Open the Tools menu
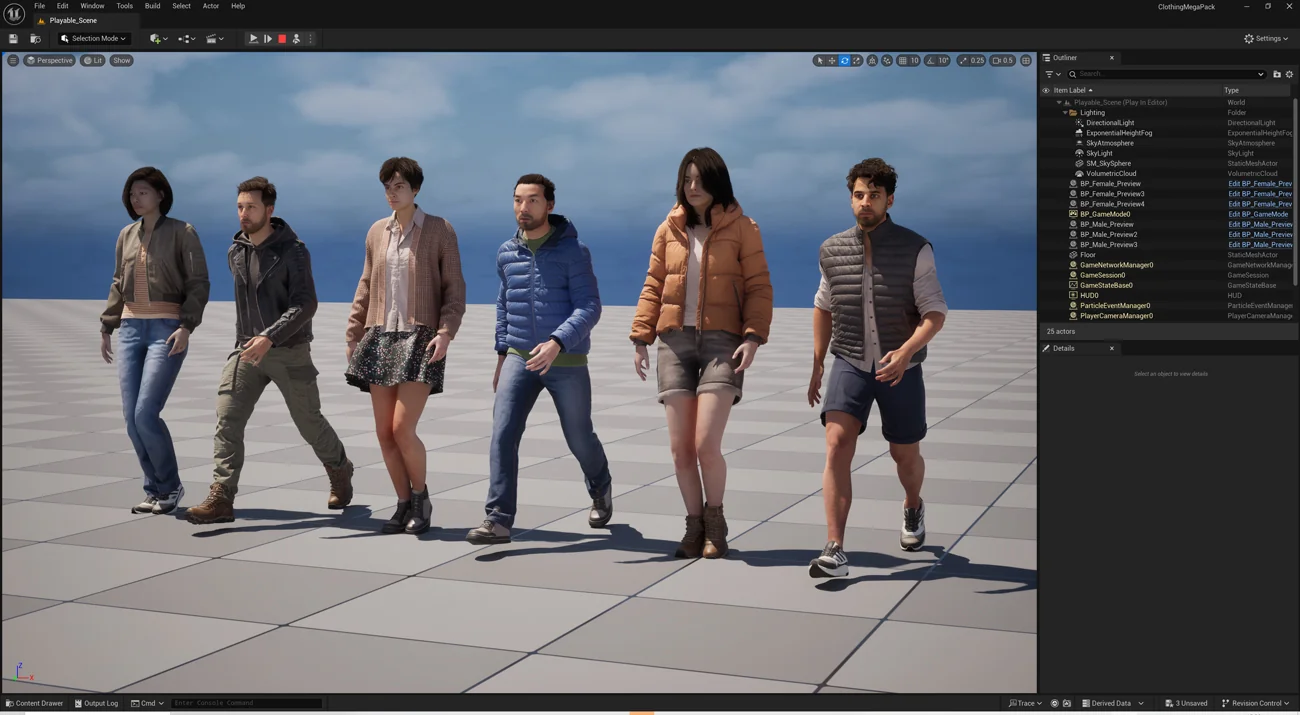 point(124,6)
